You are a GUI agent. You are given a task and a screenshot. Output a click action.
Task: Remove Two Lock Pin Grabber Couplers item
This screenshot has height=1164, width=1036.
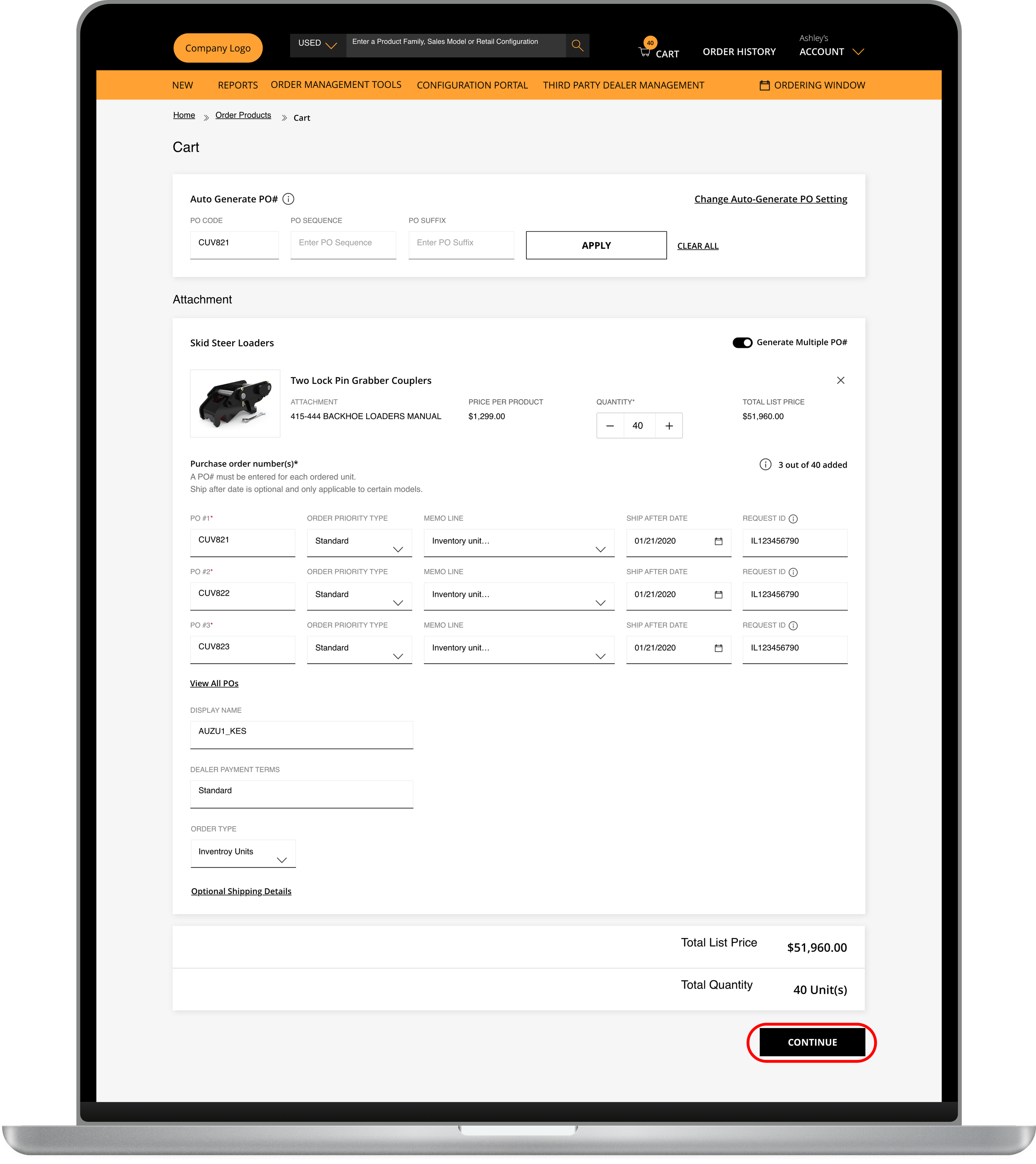coord(840,380)
